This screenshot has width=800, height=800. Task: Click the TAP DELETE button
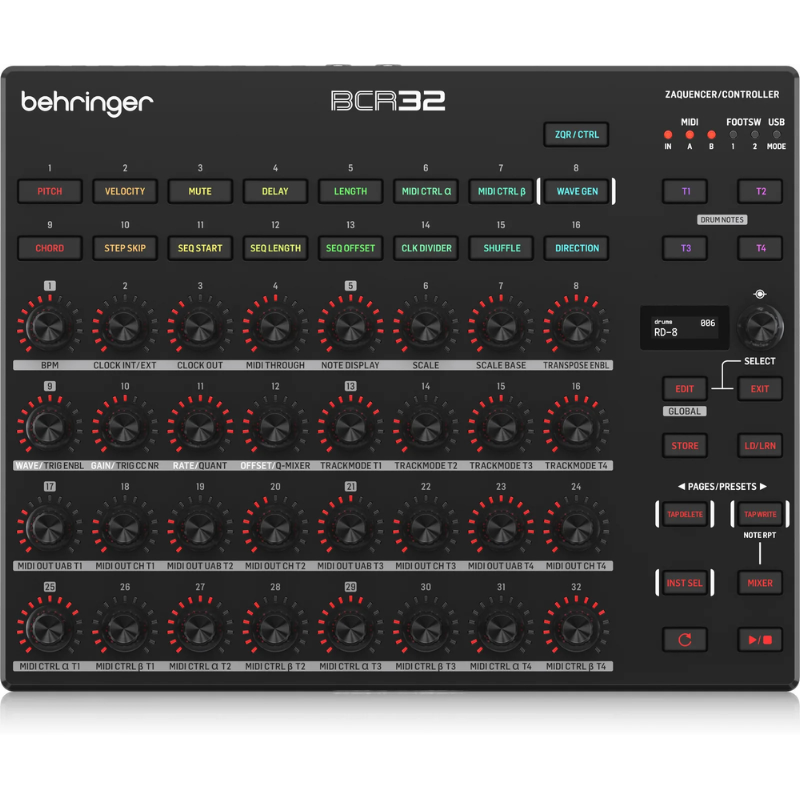tap(685, 514)
